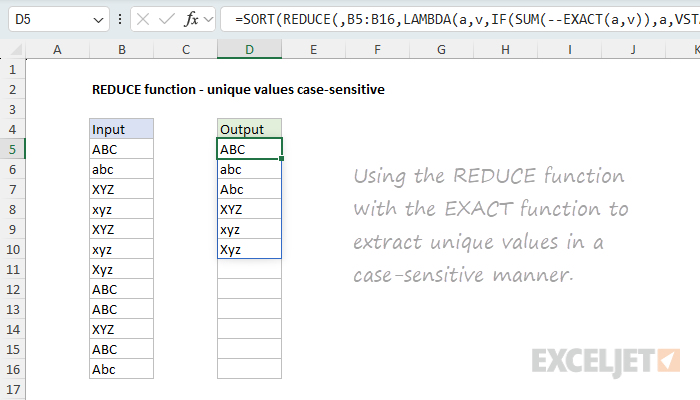Select cell B15 containing ABC
Image resolution: width=700 pixels, height=400 pixels.
coord(121,349)
